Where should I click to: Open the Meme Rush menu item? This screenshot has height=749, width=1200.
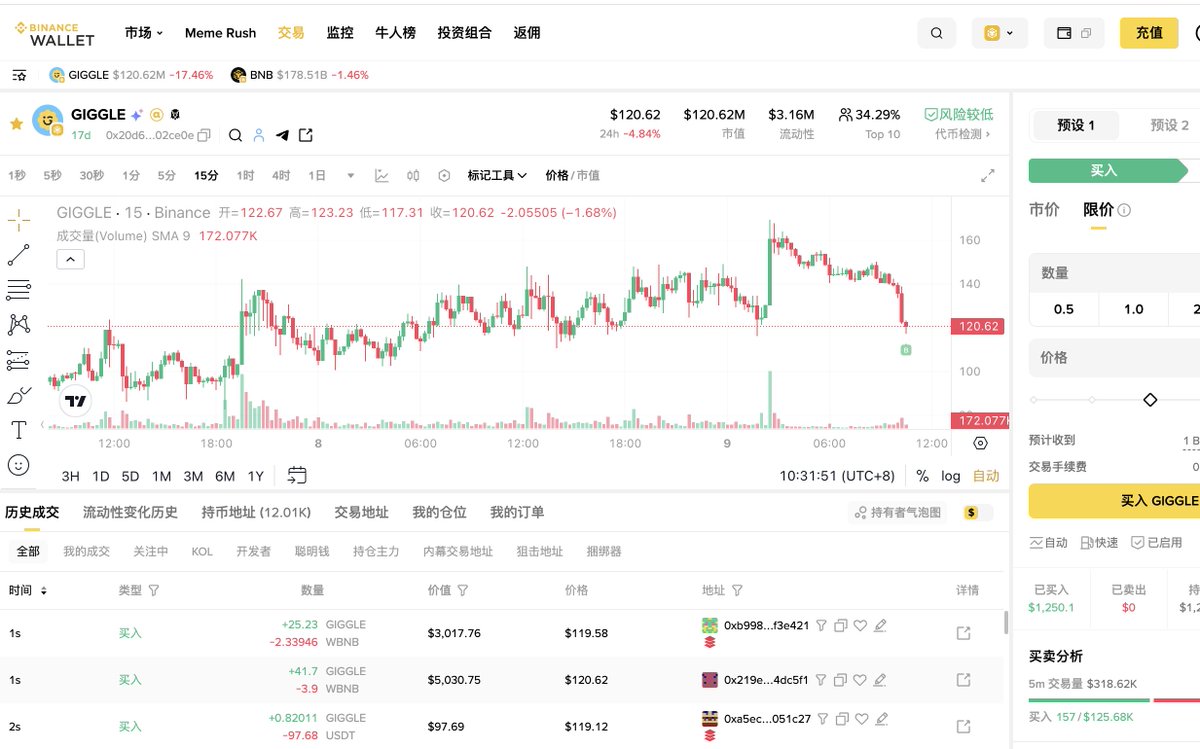pos(220,33)
